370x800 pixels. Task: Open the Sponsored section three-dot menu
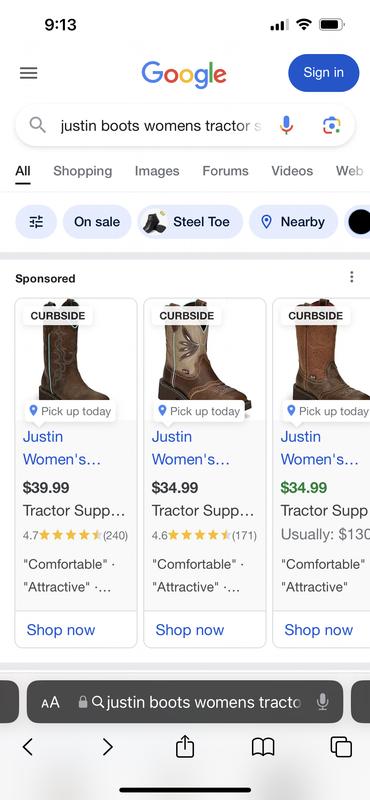pos(351,277)
